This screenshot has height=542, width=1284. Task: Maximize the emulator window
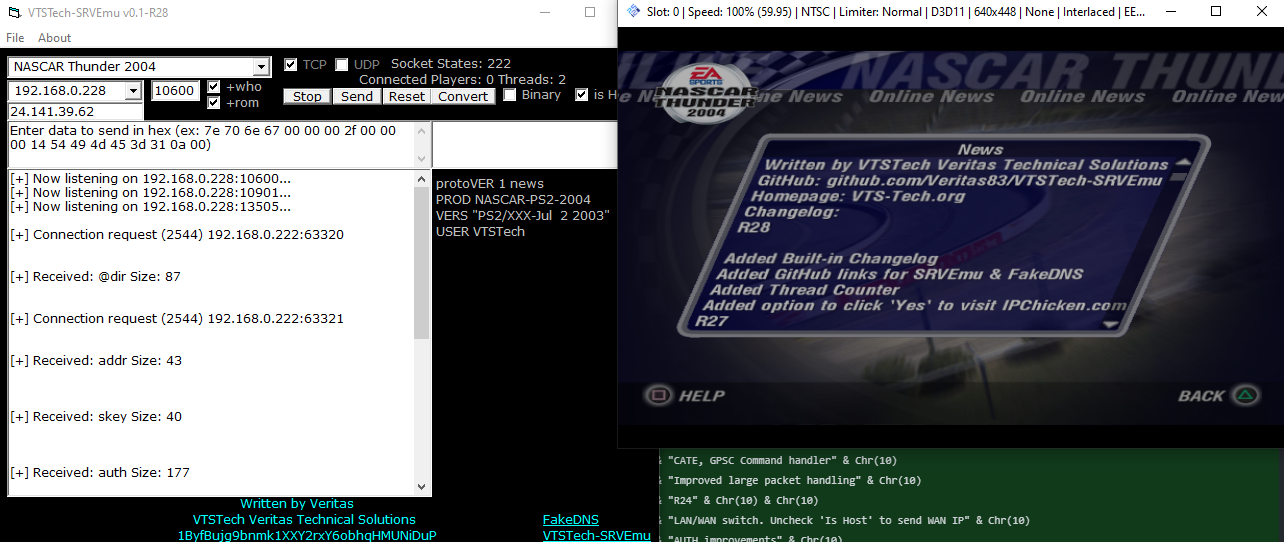[1216, 12]
